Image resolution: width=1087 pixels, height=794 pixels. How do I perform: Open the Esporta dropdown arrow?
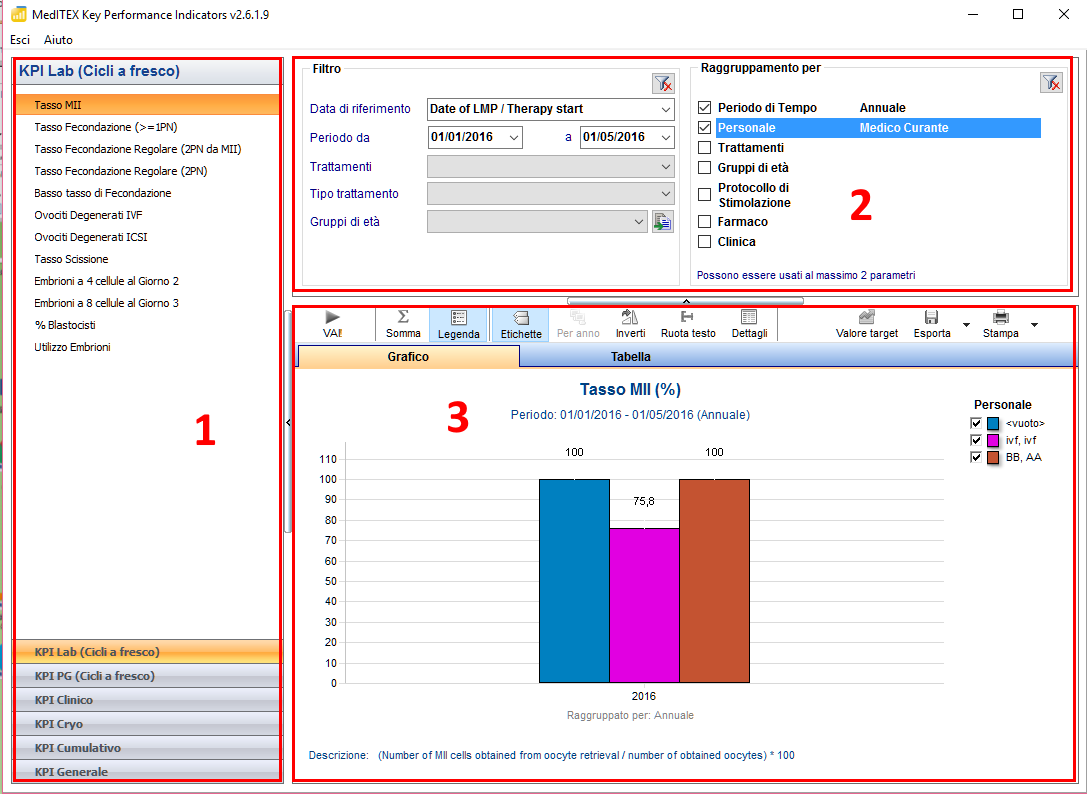click(x=966, y=325)
